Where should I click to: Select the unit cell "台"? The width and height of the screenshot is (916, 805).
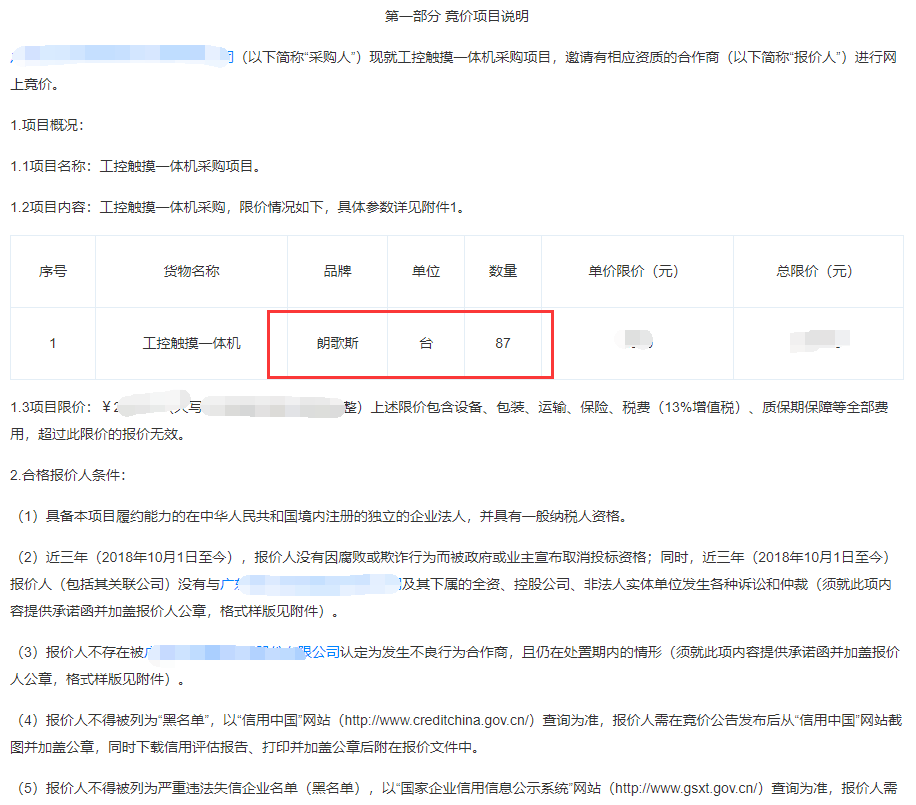click(x=426, y=343)
